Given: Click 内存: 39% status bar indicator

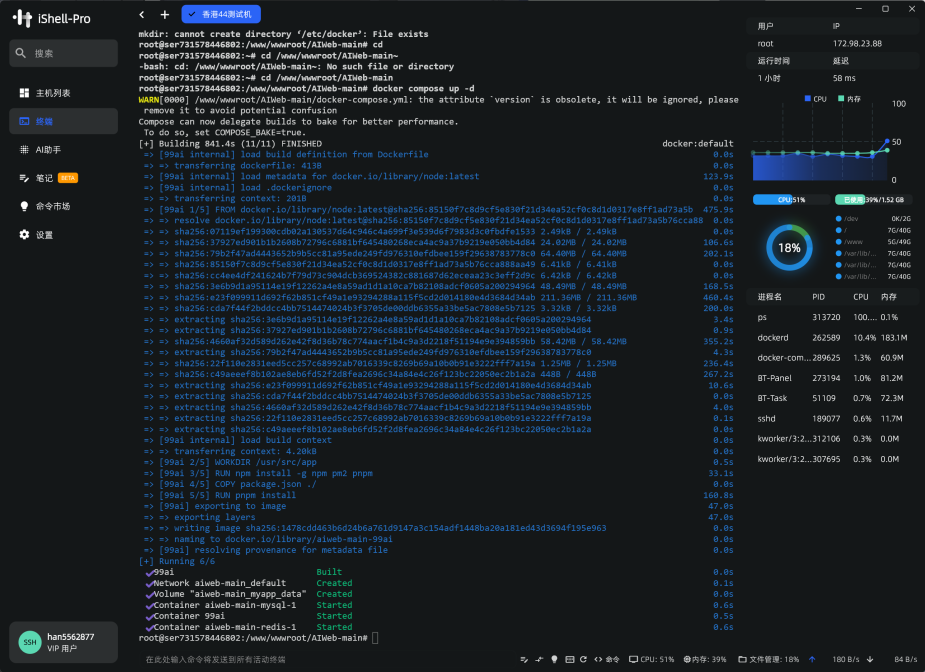Looking at the screenshot, I should (x=705, y=659).
